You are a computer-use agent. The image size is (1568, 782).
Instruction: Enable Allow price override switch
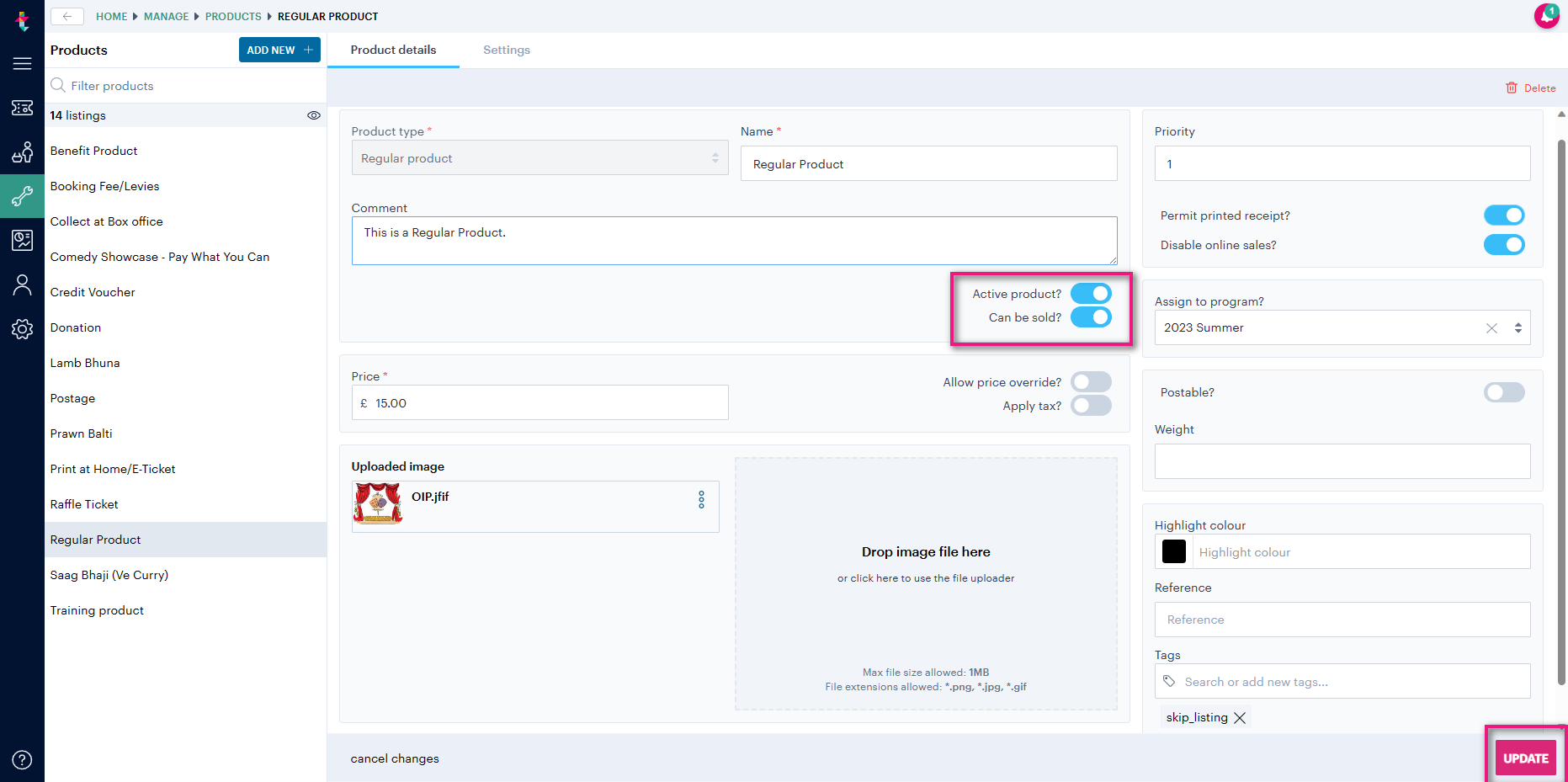1091,382
